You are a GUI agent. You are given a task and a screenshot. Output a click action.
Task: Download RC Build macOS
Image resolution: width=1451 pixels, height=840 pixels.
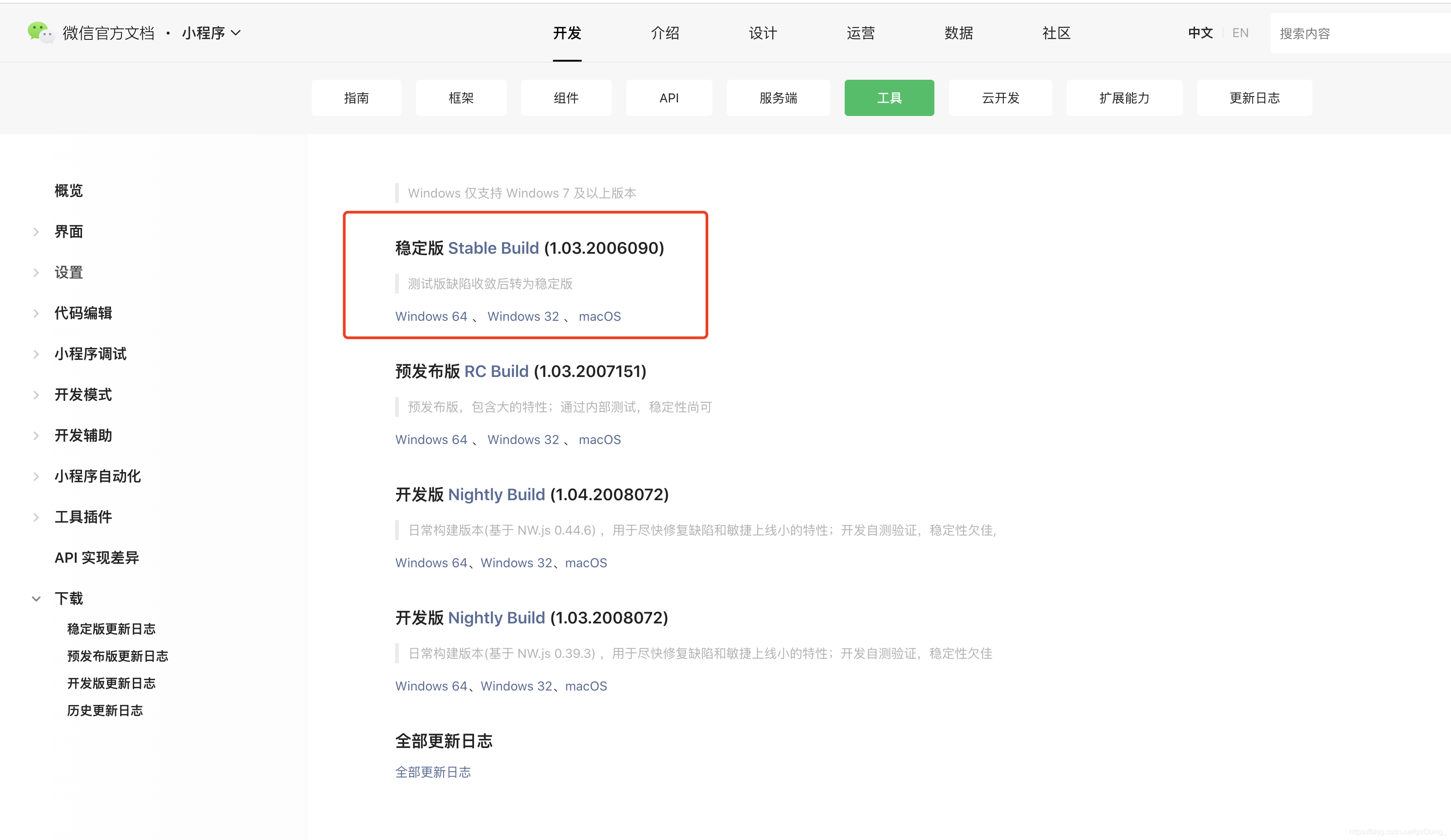pos(600,439)
